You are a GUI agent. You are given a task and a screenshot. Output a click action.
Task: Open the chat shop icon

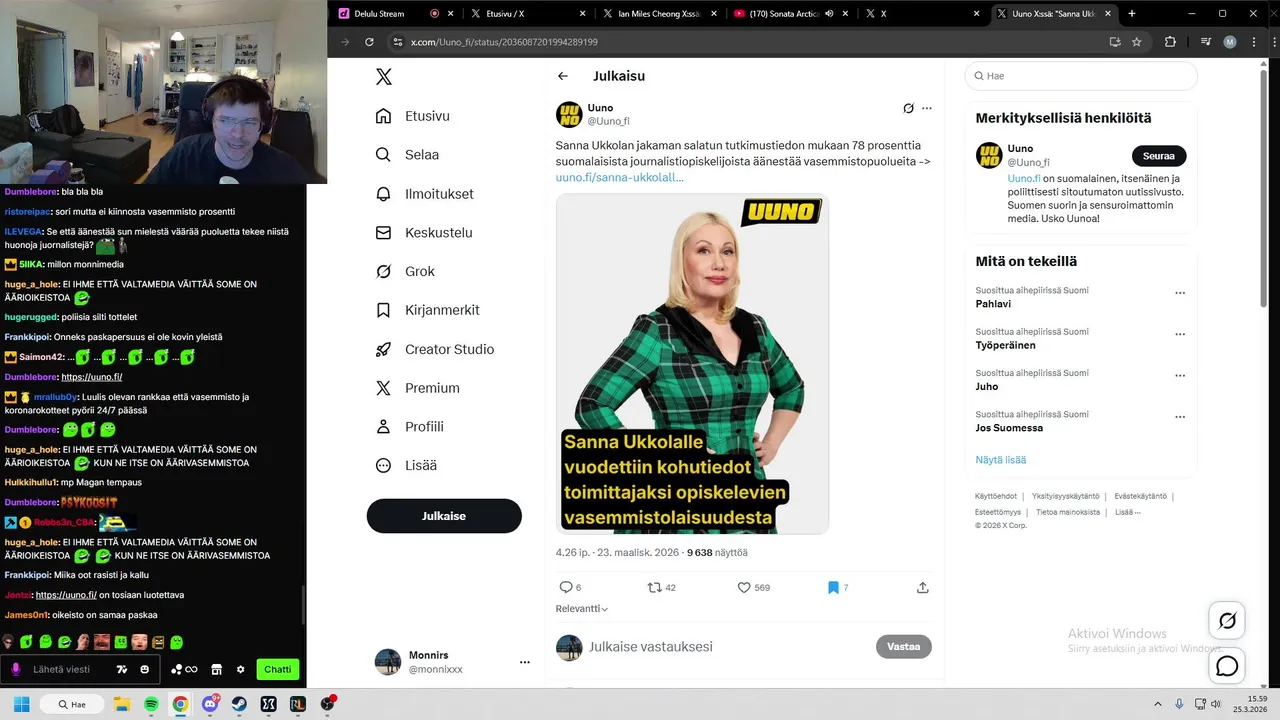(x=216, y=669)
